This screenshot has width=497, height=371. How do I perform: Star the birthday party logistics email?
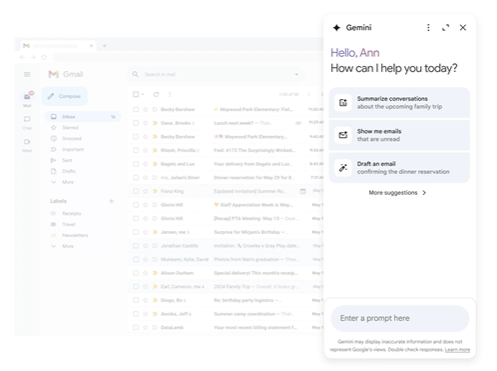click(145, 300)
